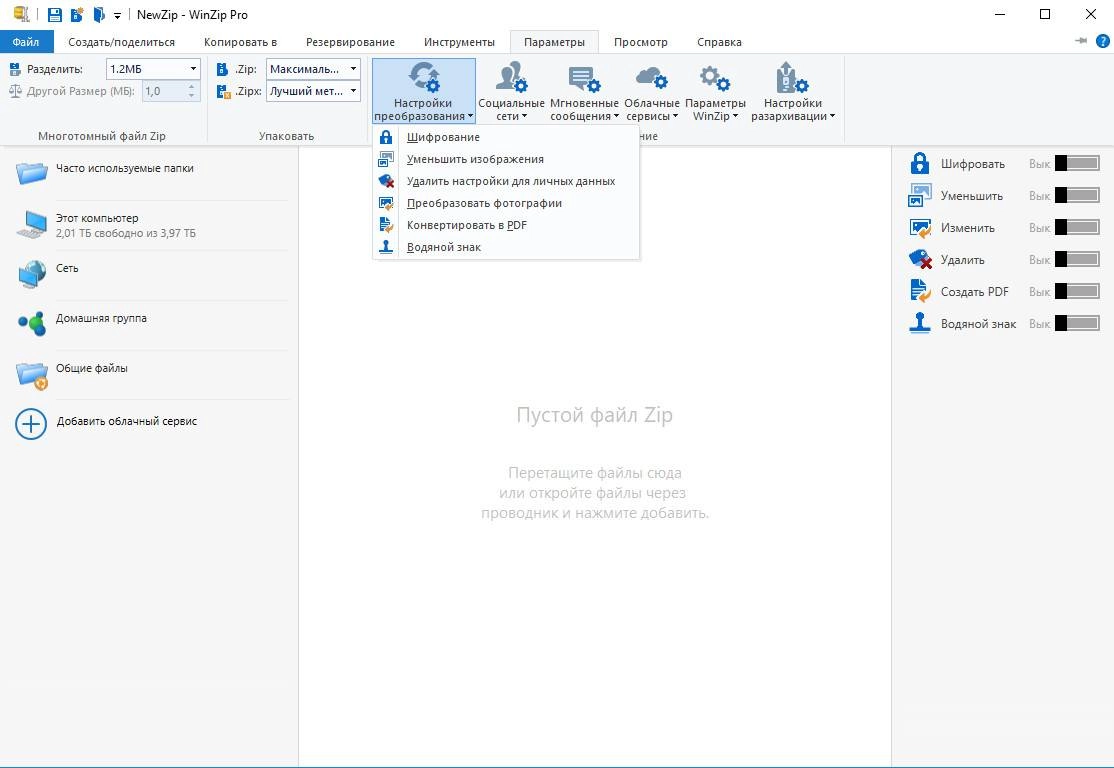Select Уменьшить изображения menu entry

(506, 159)
